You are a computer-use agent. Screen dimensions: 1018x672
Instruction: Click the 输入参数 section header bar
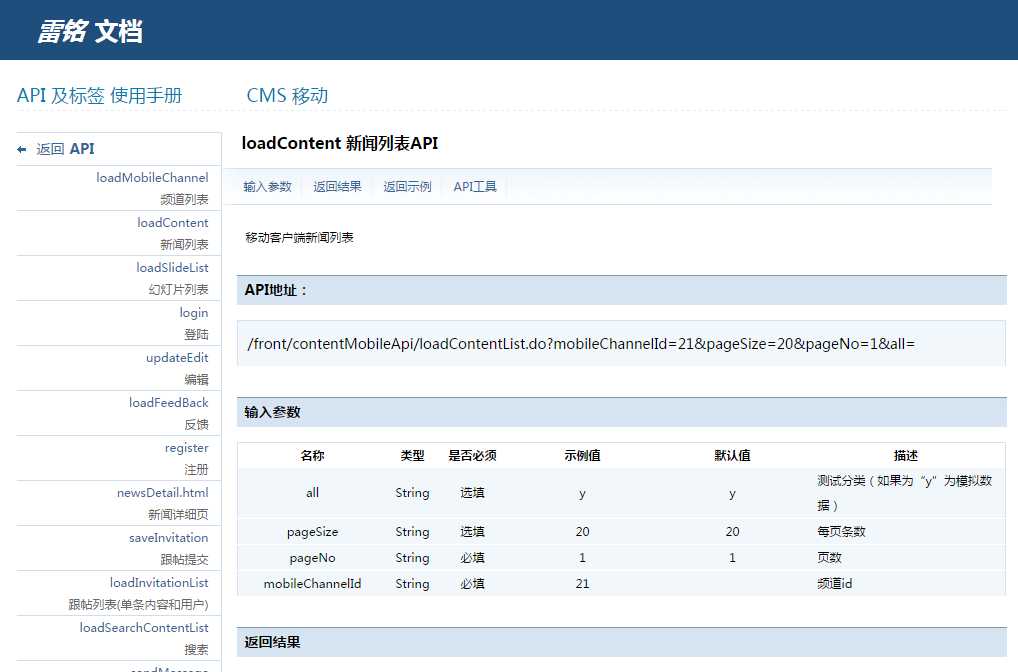coord(621,412)
